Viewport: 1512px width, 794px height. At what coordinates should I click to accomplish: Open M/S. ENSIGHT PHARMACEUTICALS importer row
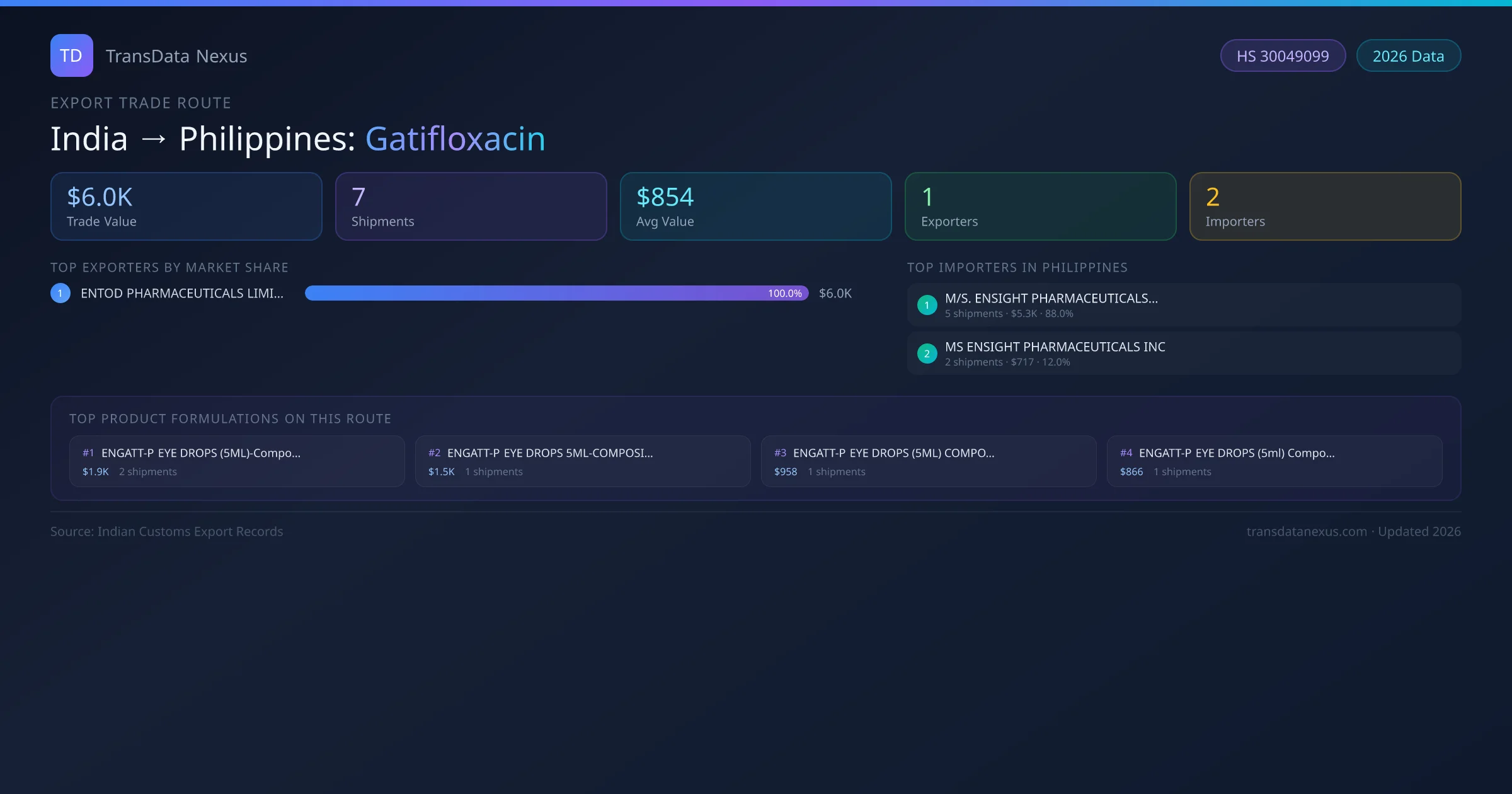[1183, 305]
